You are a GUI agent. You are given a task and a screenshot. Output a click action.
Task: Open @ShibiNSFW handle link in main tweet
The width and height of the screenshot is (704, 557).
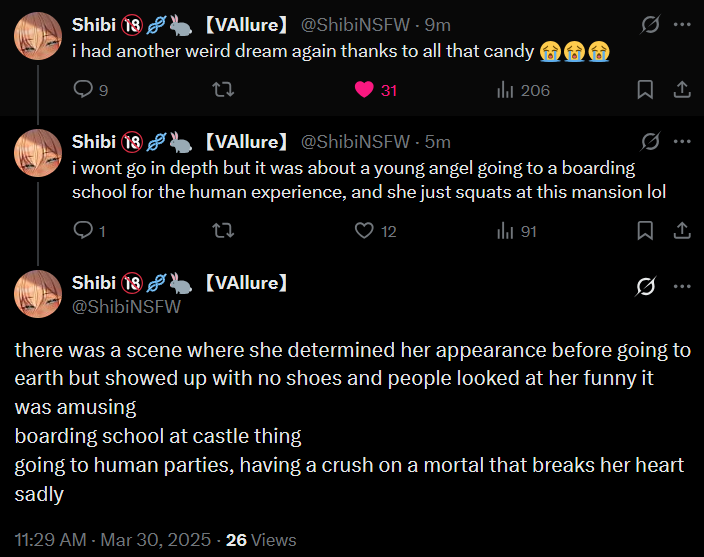click(126, 307)
